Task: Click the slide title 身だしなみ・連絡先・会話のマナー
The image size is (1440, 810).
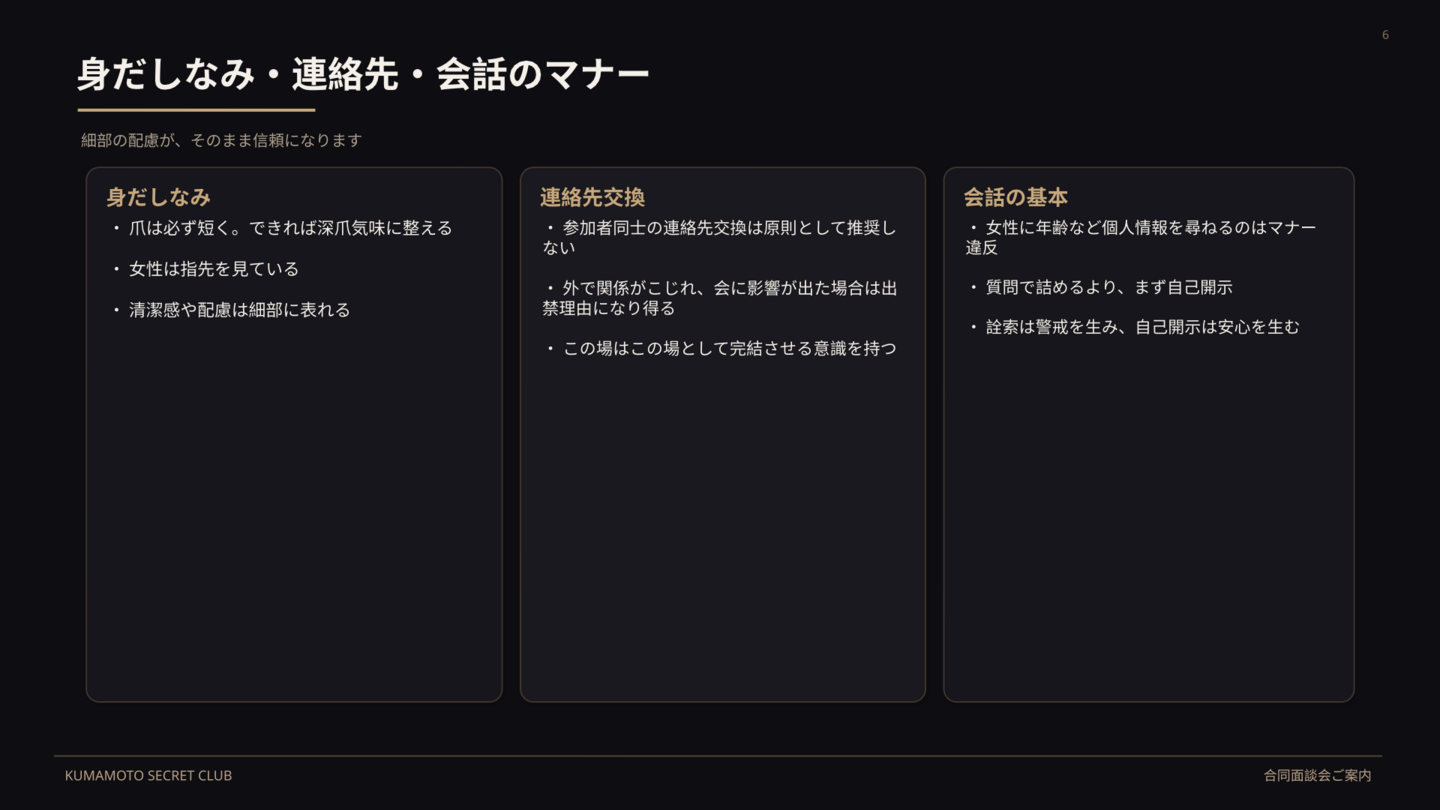Action: pyautogui.click(x=363, y=75)
